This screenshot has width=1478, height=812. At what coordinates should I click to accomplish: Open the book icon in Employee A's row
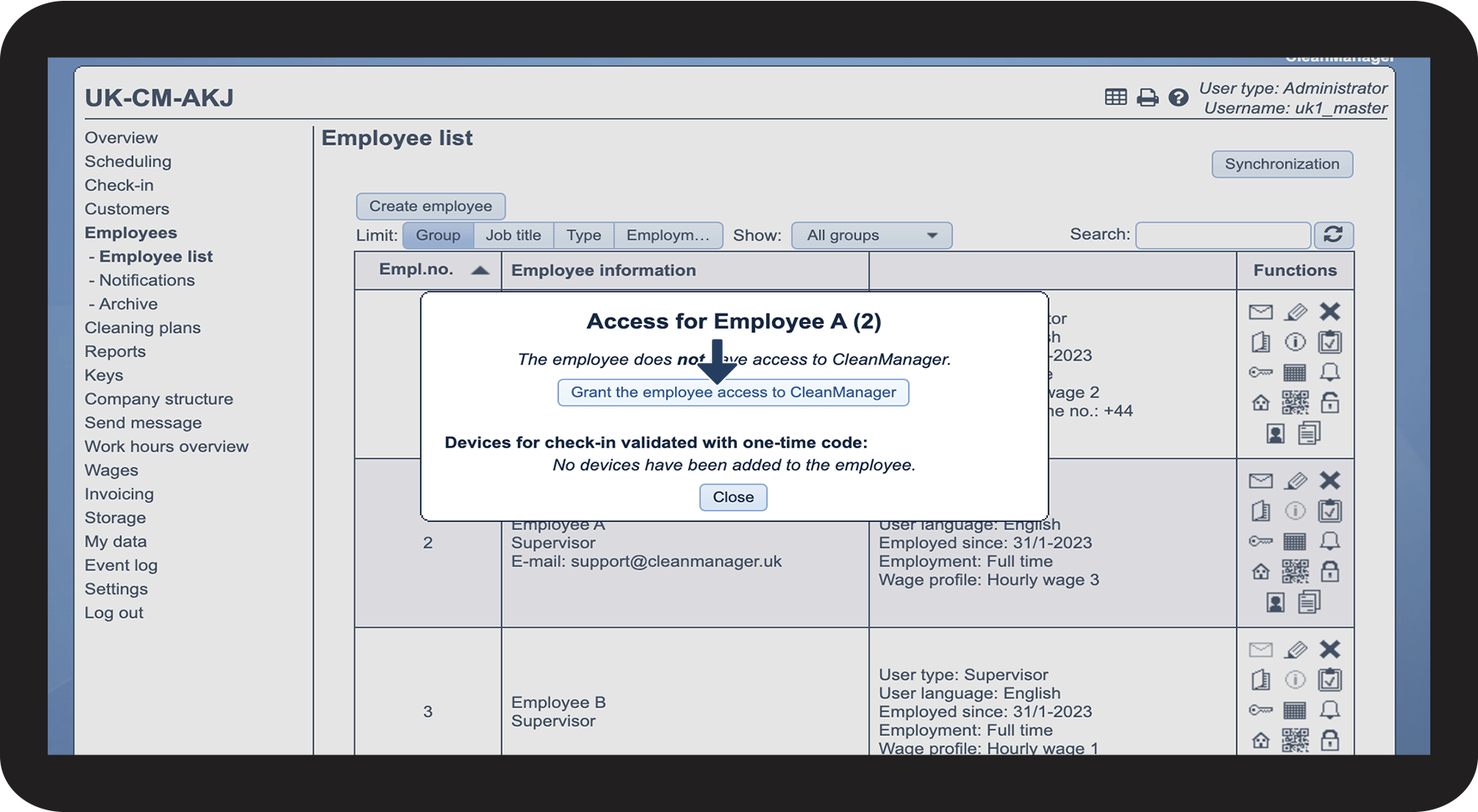point(1261,511)
